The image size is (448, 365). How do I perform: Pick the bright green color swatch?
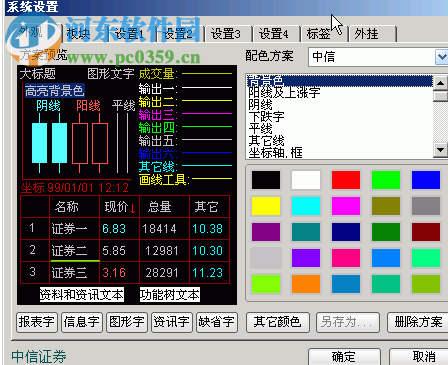pyautogui.click(x=386, y=180)
